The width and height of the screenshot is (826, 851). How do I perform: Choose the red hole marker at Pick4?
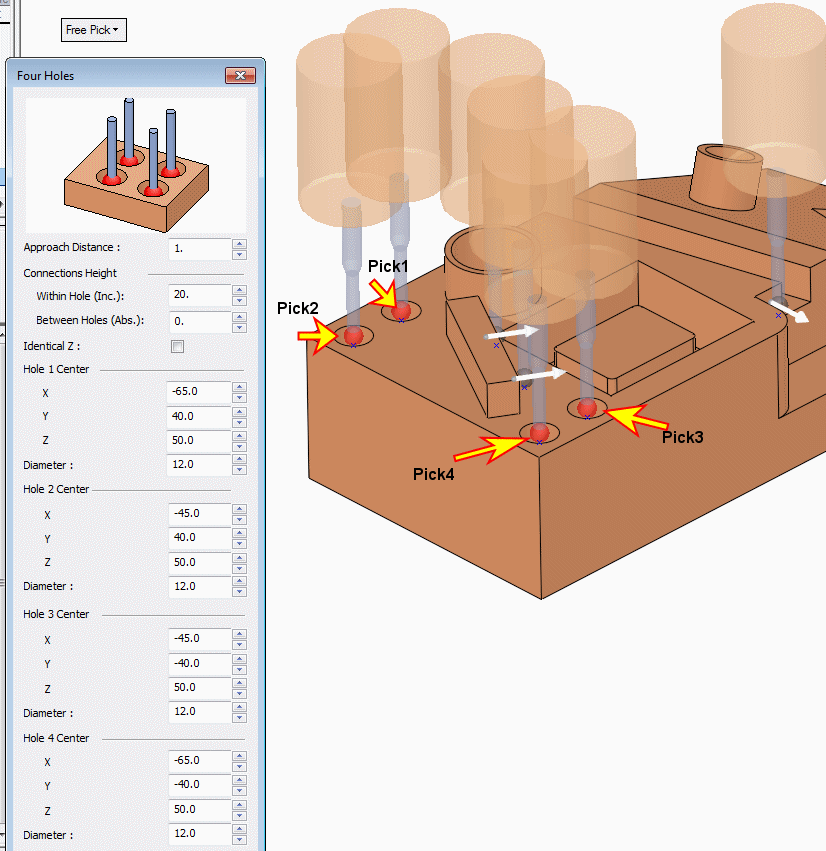point(540,432)
